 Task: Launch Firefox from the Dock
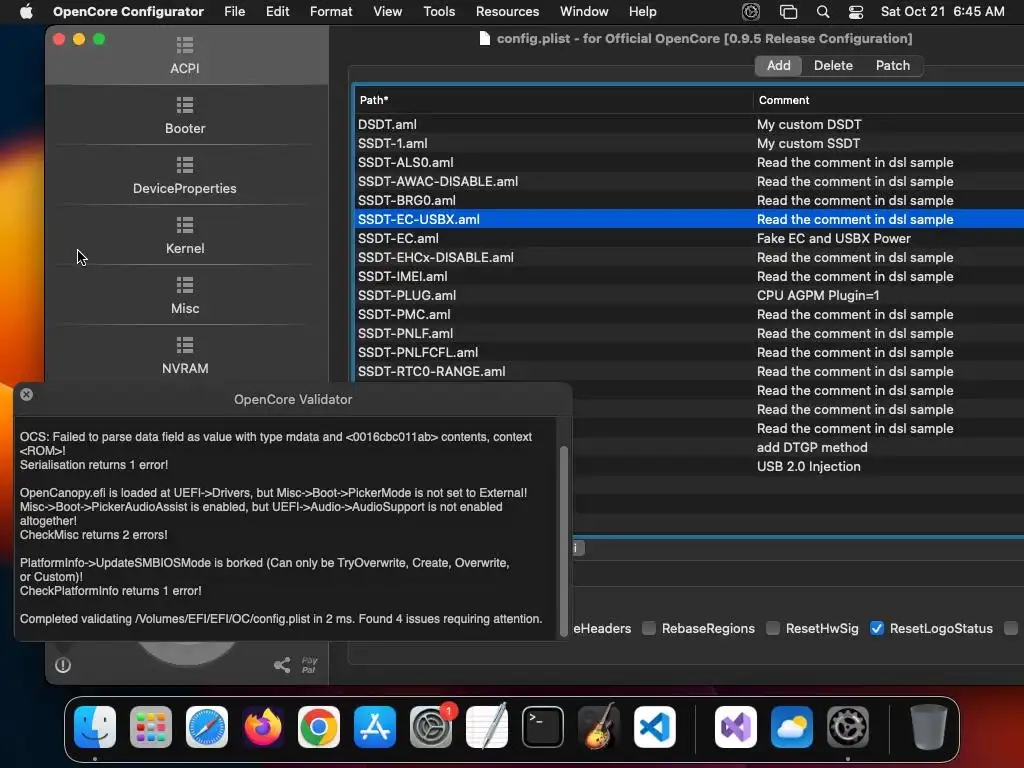point(263,727)
